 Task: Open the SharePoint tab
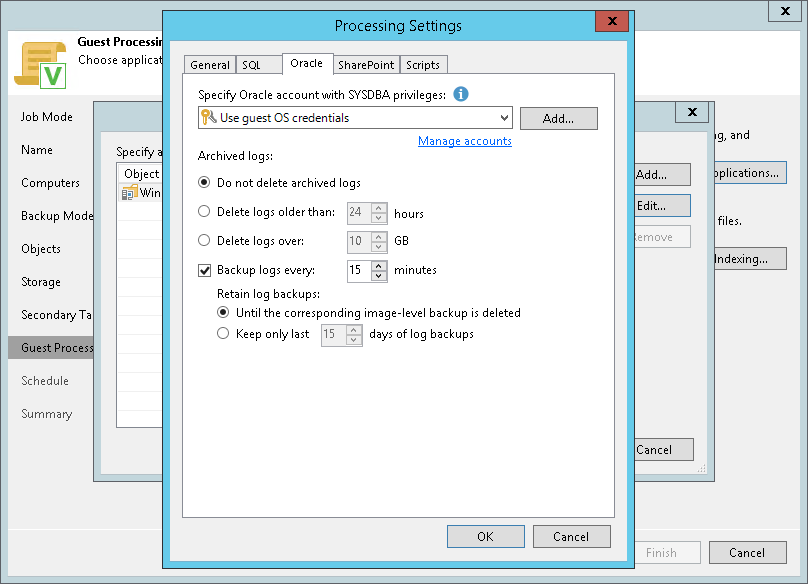coord(366,65)
